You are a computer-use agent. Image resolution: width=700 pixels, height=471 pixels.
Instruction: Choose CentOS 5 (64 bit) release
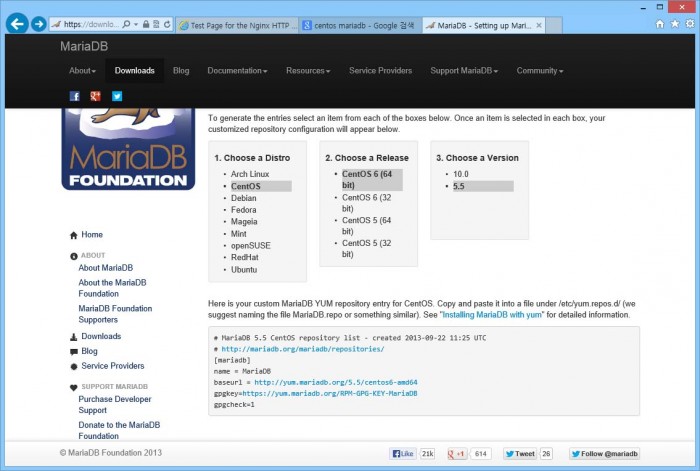click(x=367, y=226)
